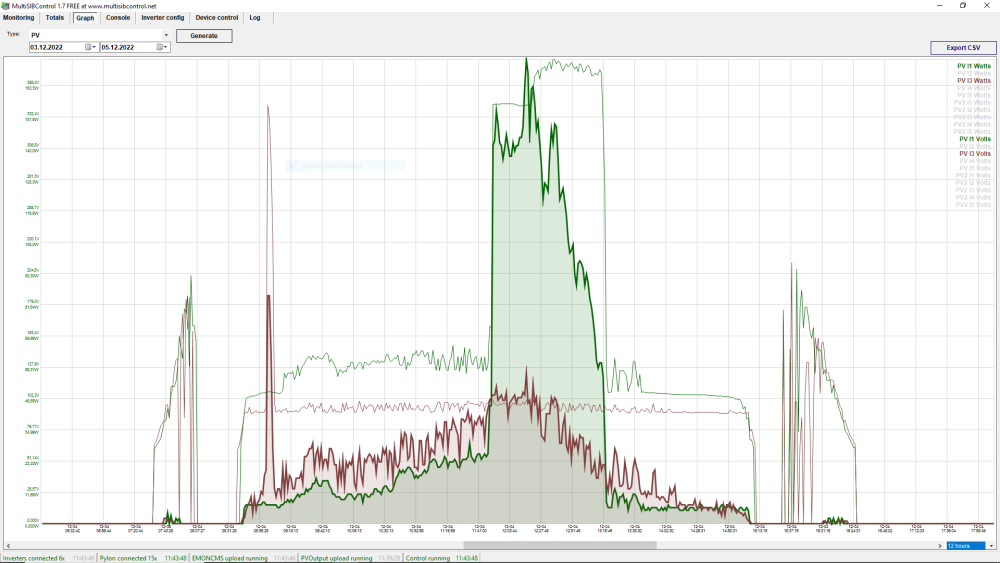Switch to the Totals tab

pos(55,18)
